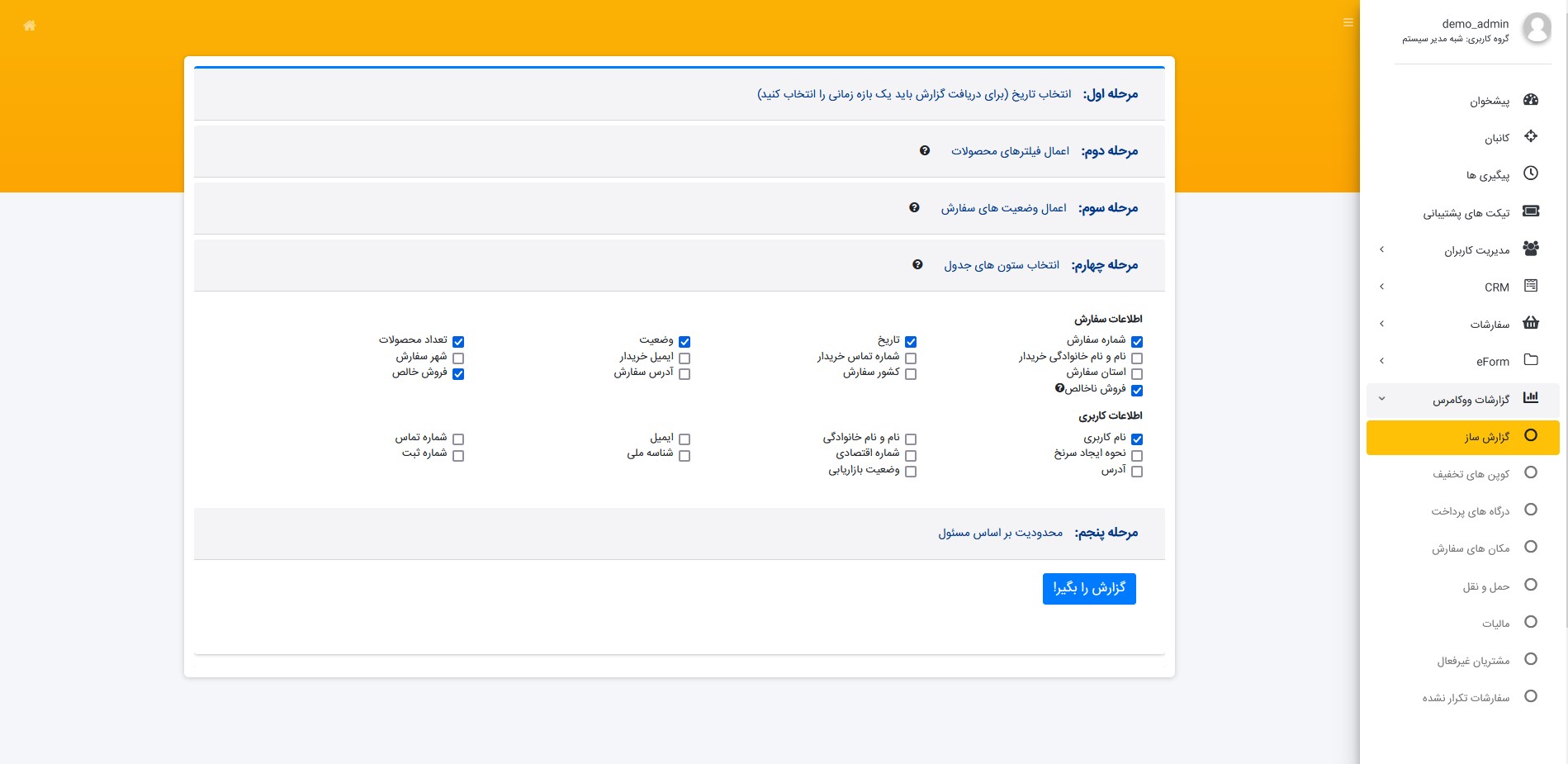Uncheck the order number (شماره سفارش) checkbox
Screen dimensions: 1568x764
point(1137,342)
